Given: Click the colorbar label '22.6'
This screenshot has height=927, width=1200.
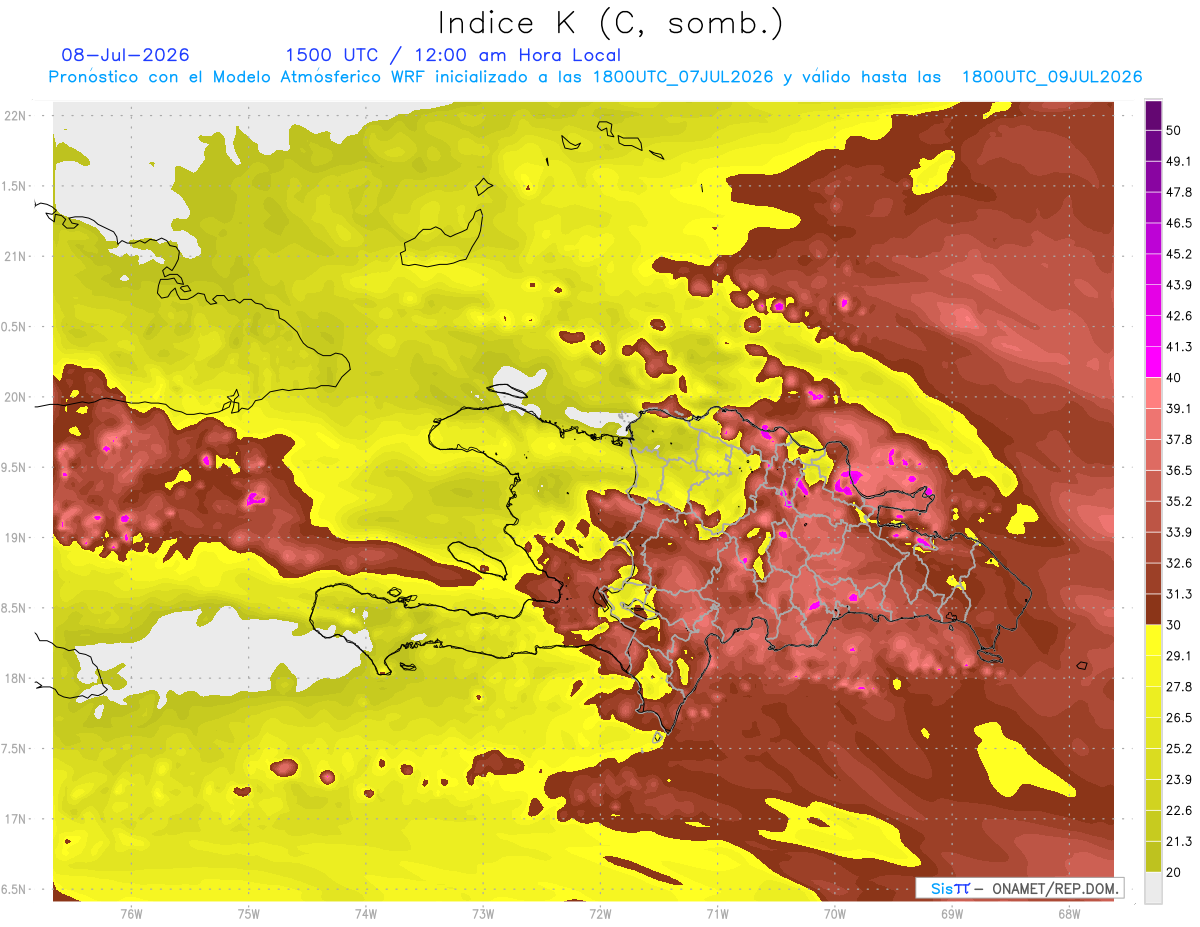Looking at the screenshot, I should pyautogui.click(x=1179, y=810).
